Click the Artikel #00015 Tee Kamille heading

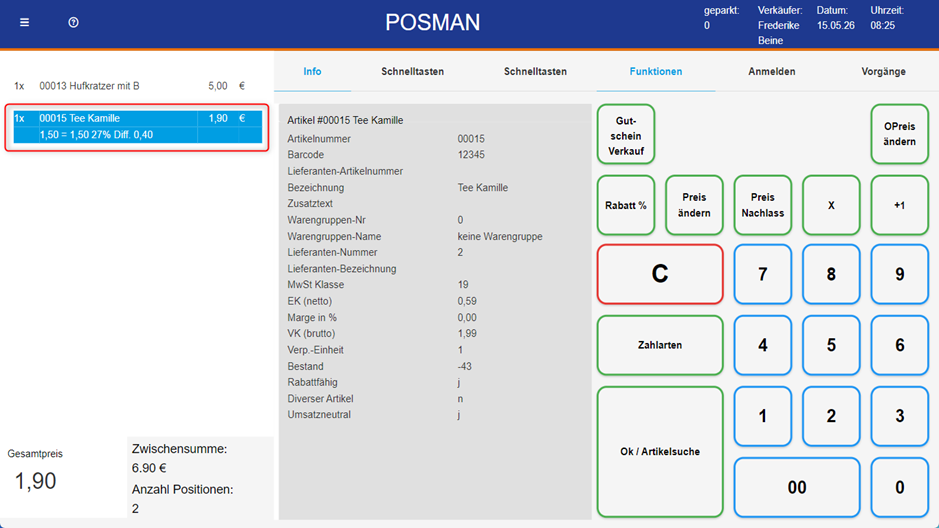pyautogui.click(x=345, y=120)
